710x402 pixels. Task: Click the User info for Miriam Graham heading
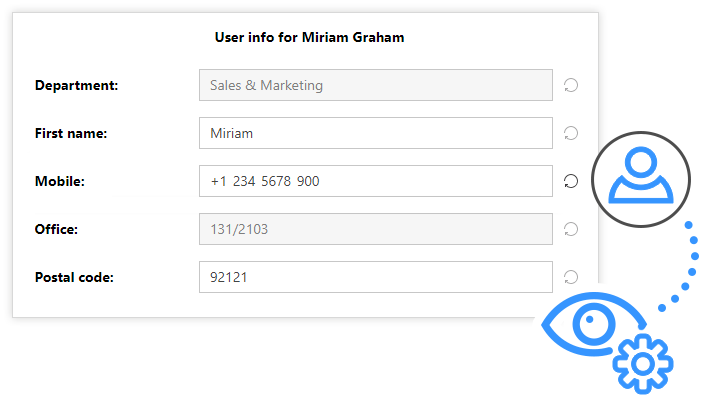309,37
